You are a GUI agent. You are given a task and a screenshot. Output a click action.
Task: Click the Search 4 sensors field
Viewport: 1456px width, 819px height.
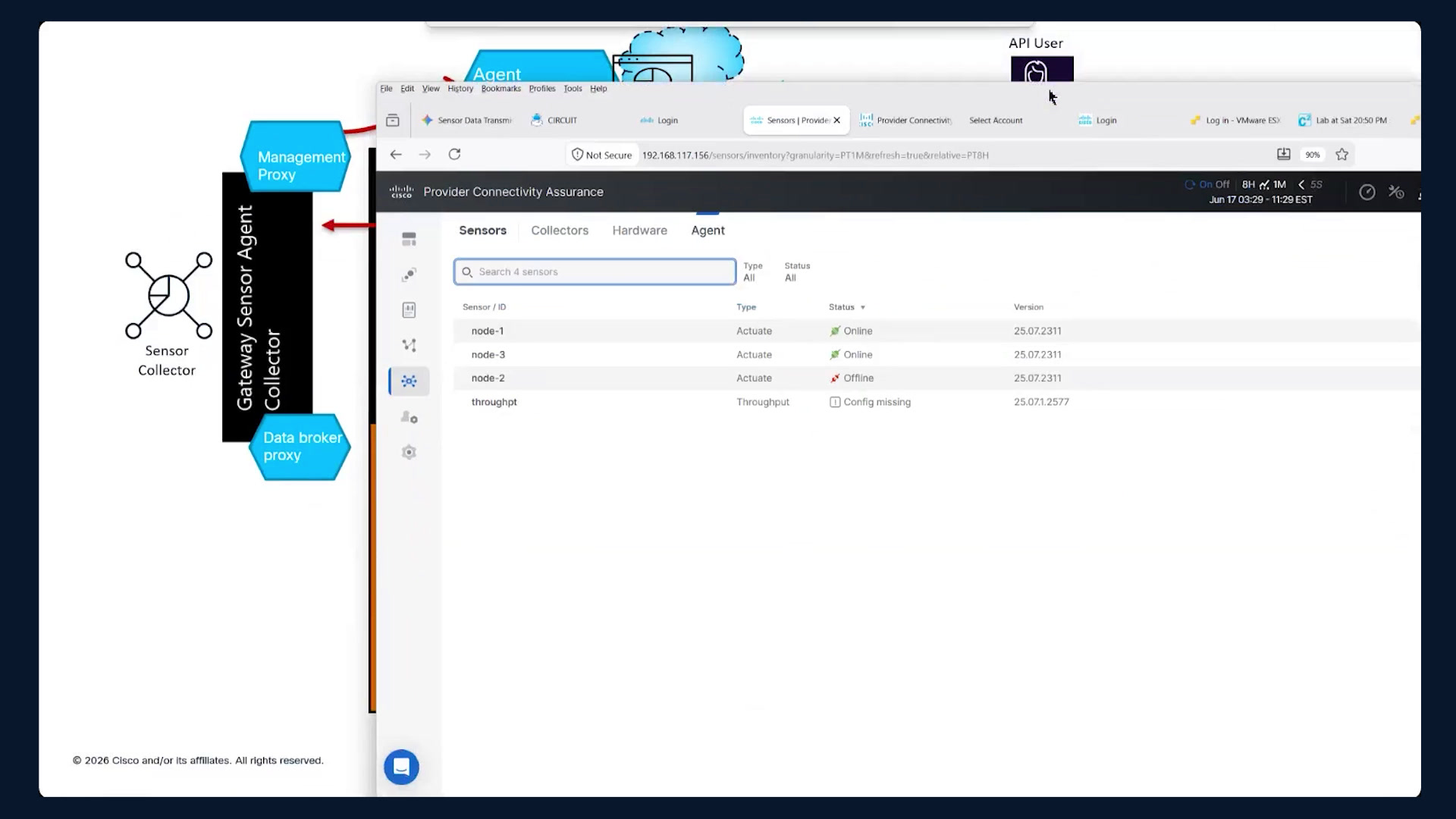pyautogui.click(x=595, y=271)
